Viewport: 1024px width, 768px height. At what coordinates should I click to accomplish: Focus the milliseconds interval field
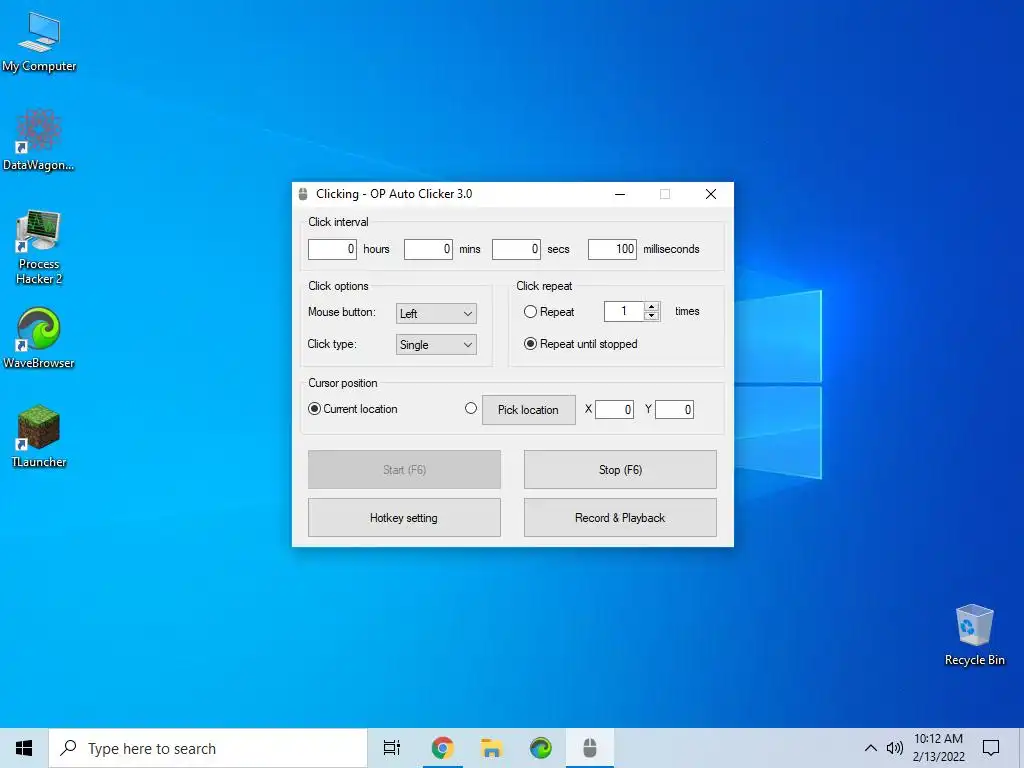pyautogui.click(x=612, y=249)
